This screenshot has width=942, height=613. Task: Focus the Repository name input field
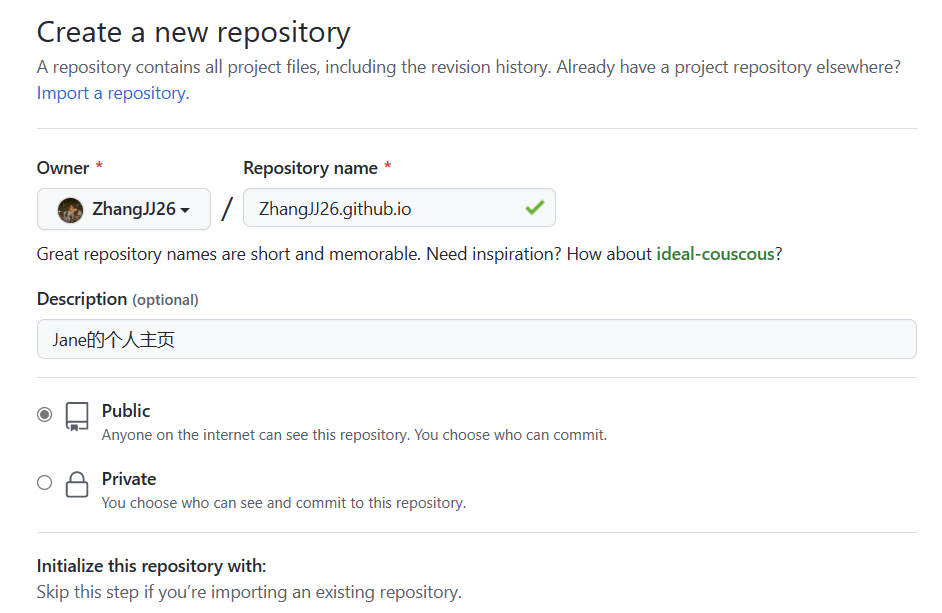coord(399,208)
